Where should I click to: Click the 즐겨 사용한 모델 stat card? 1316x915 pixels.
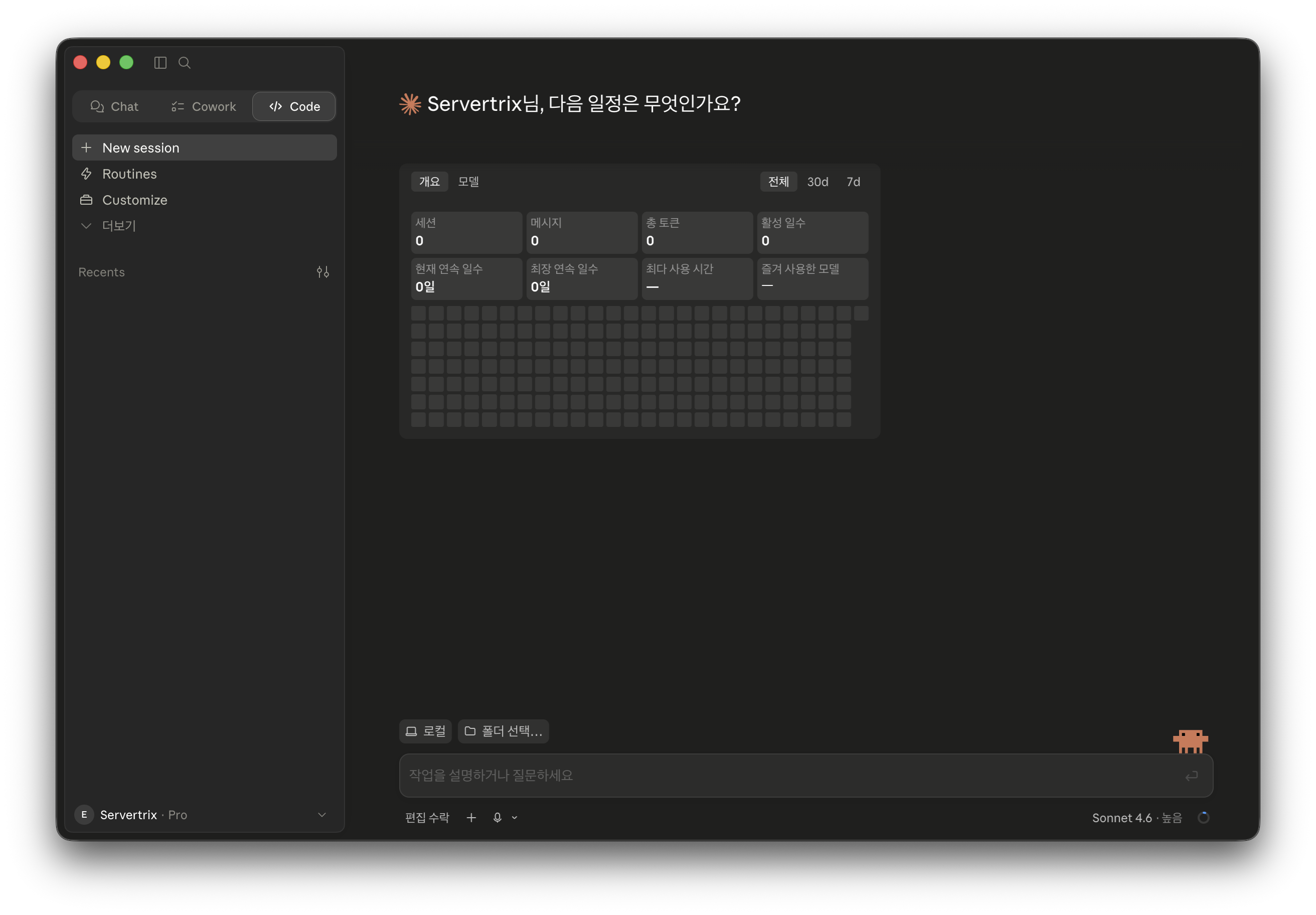pos(813,278)
